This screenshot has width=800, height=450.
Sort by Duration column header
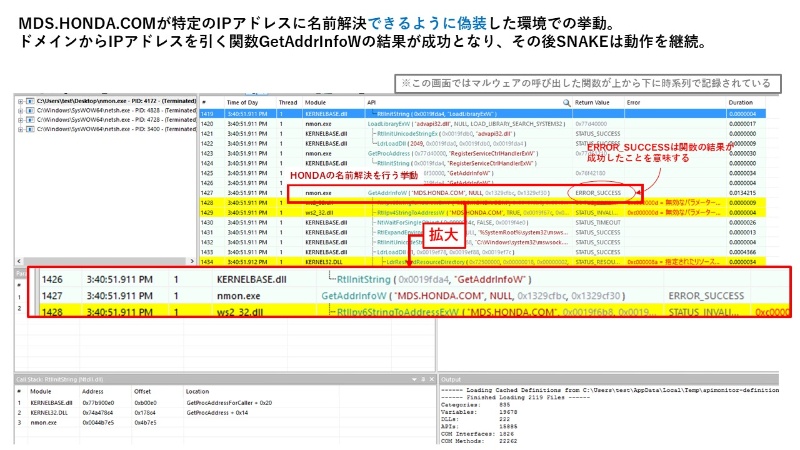click(740, 103)
